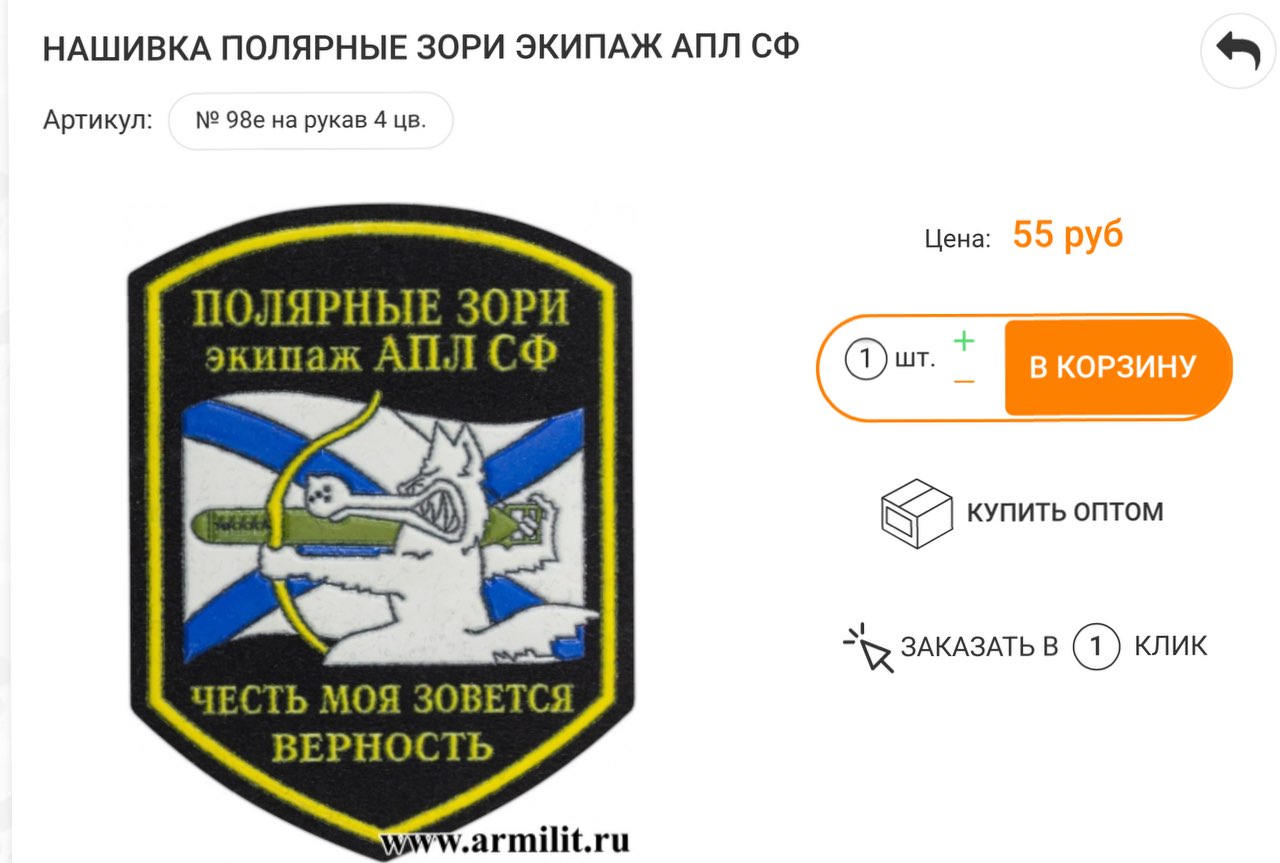
Task: Click the ВЕРНОСТЬ motto text on the patch
Action: 384,745
